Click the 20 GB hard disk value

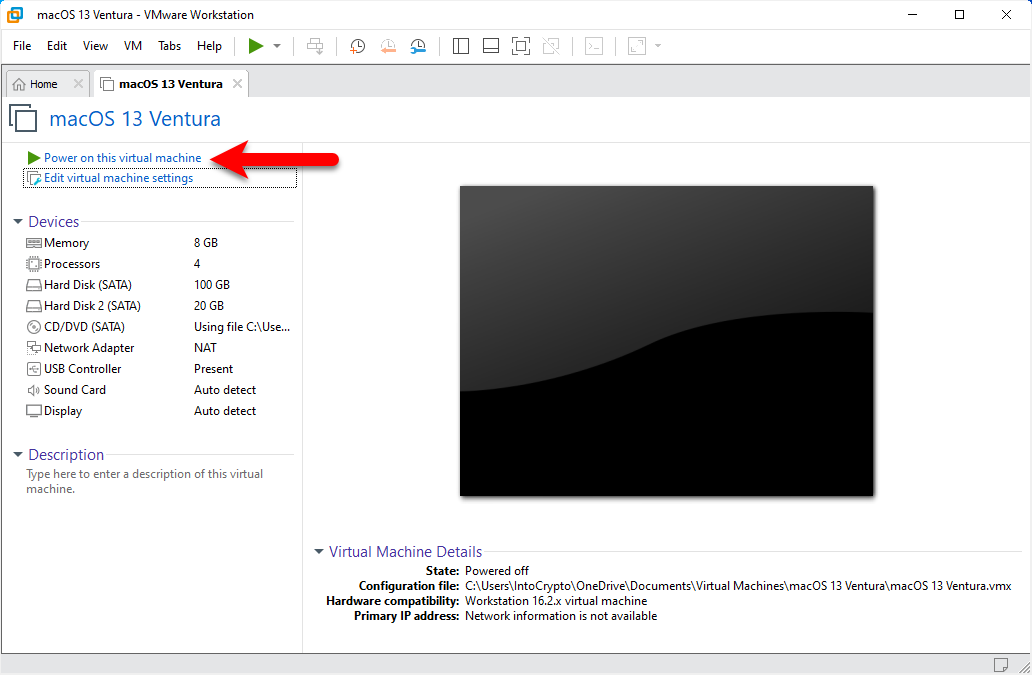(x=209, y=306)
